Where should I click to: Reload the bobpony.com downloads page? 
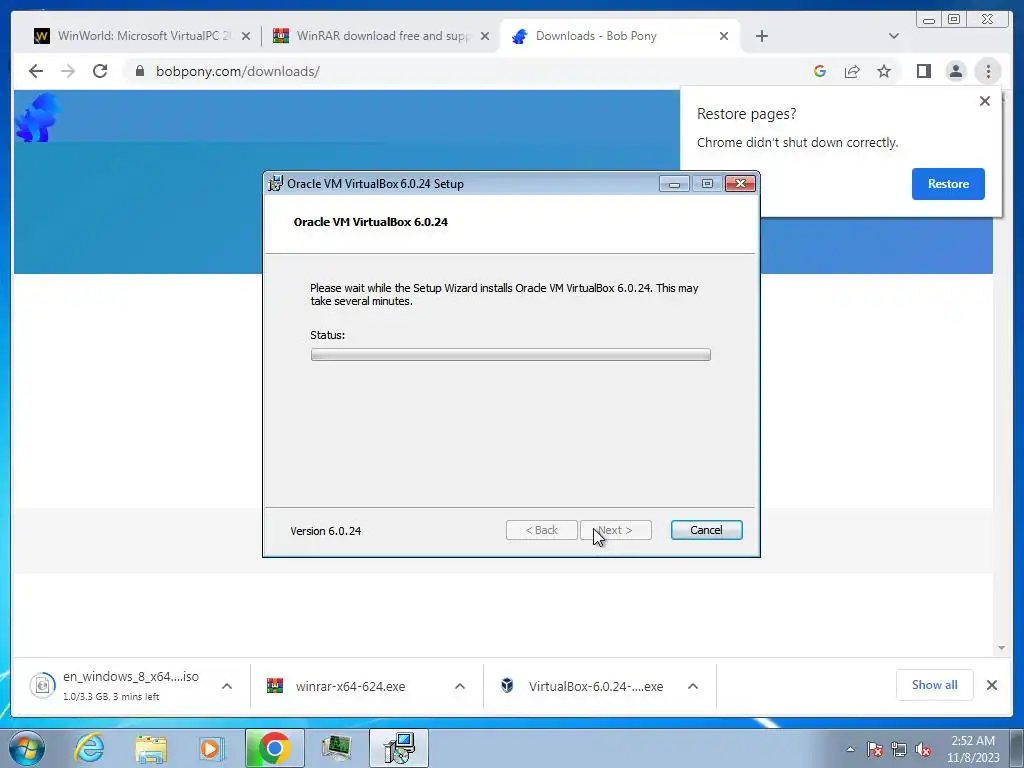(100, 71)
